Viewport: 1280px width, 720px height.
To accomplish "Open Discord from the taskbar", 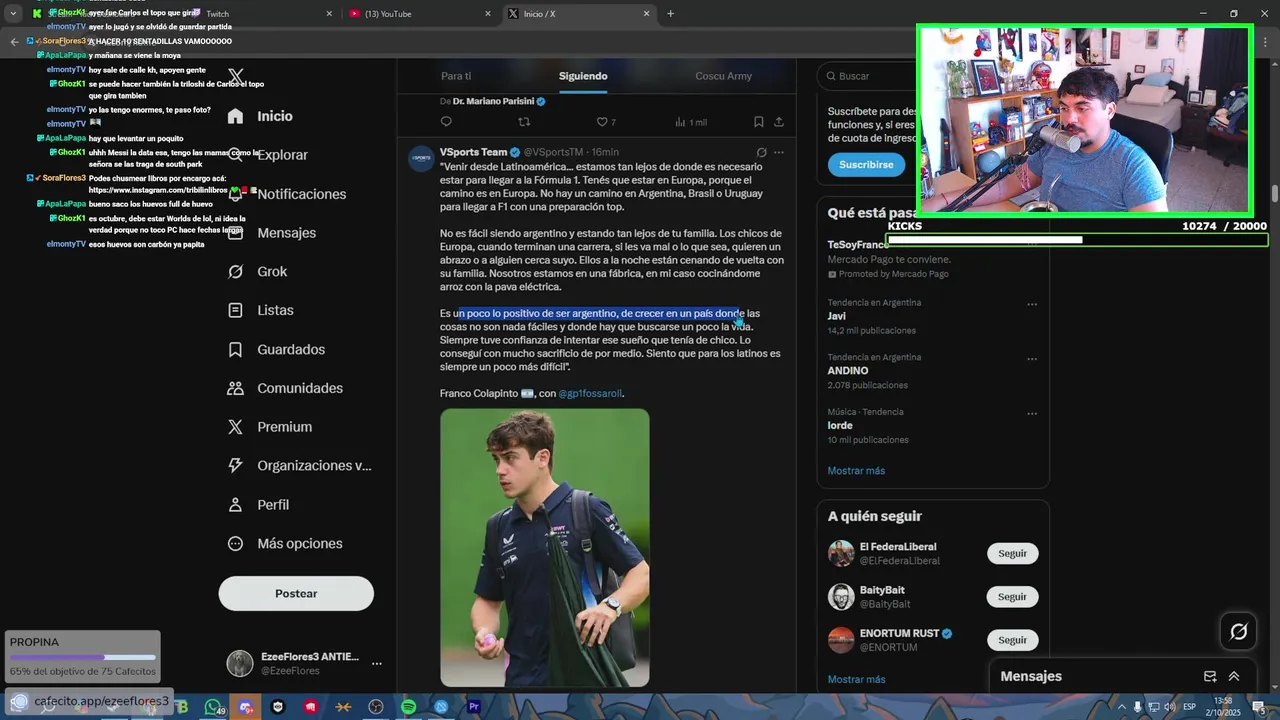I will (x=246, y=707).
